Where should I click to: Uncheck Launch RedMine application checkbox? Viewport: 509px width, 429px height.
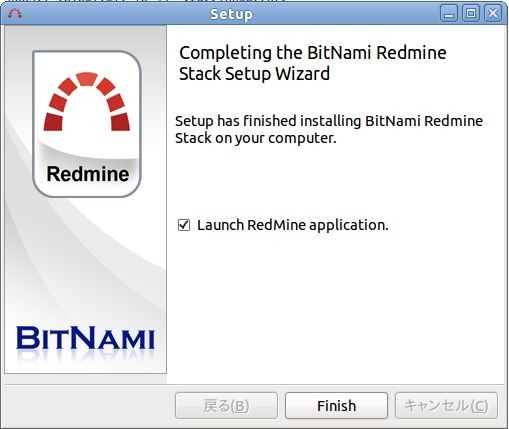[184, 225]
